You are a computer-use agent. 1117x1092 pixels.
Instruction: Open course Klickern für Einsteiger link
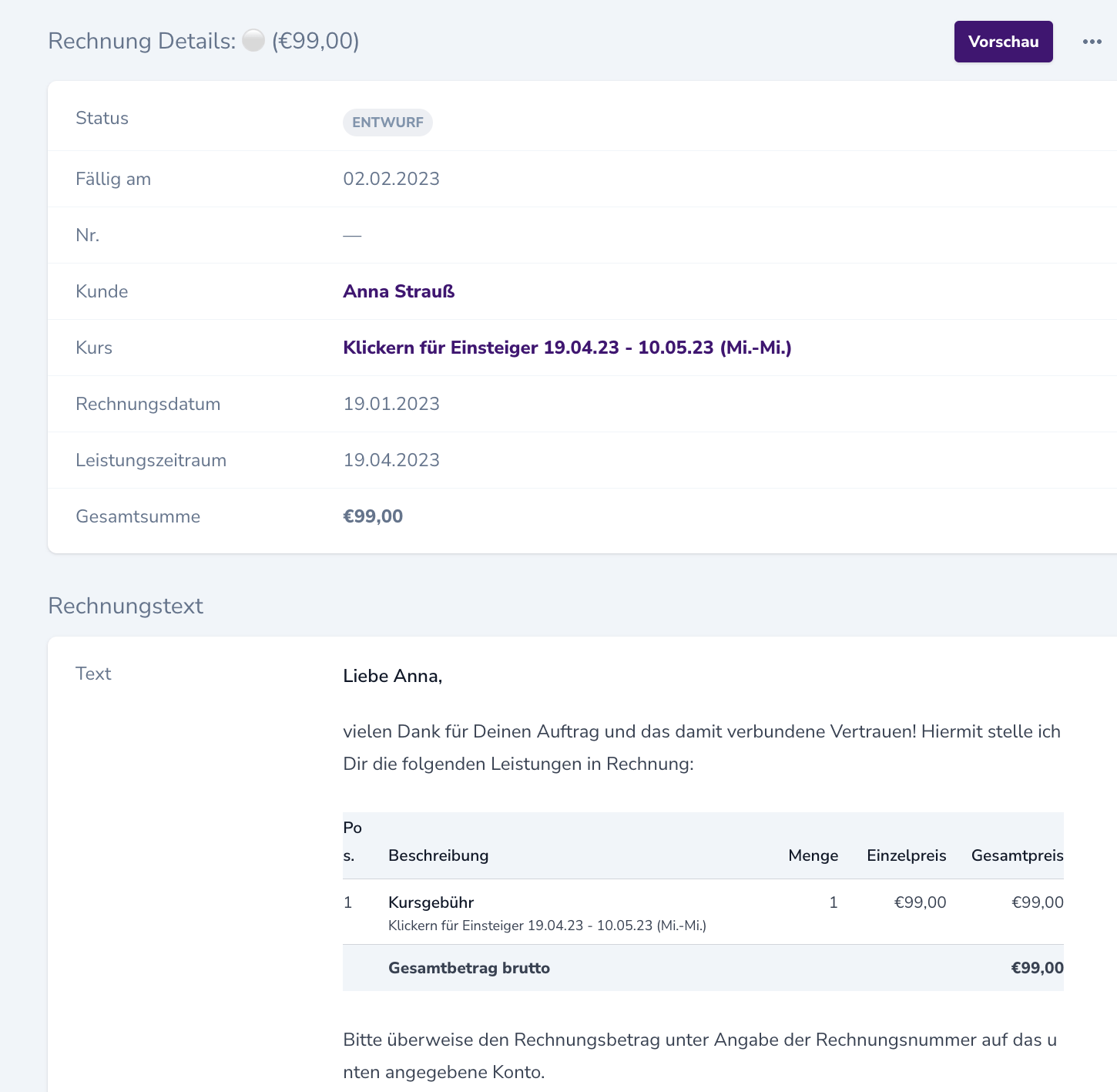[x=567, y=348]
